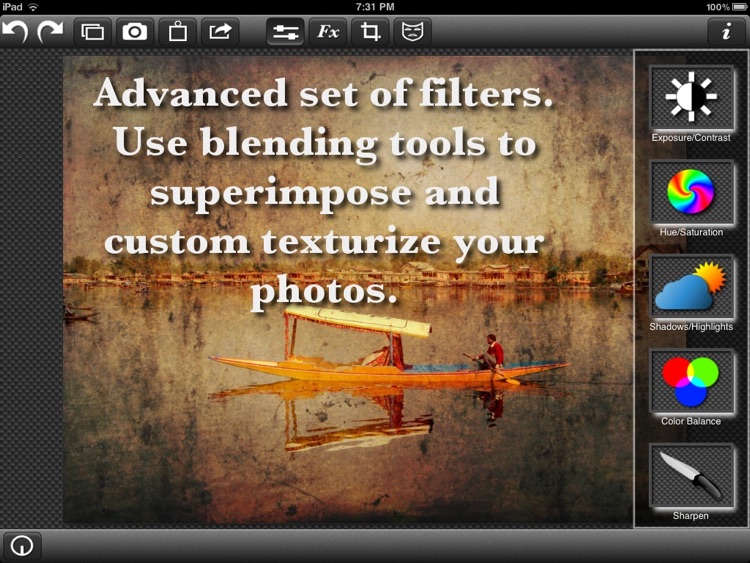750x563 pixels.
Task: Tap the camera icon to take a photo
Action: tap(134, 32)
